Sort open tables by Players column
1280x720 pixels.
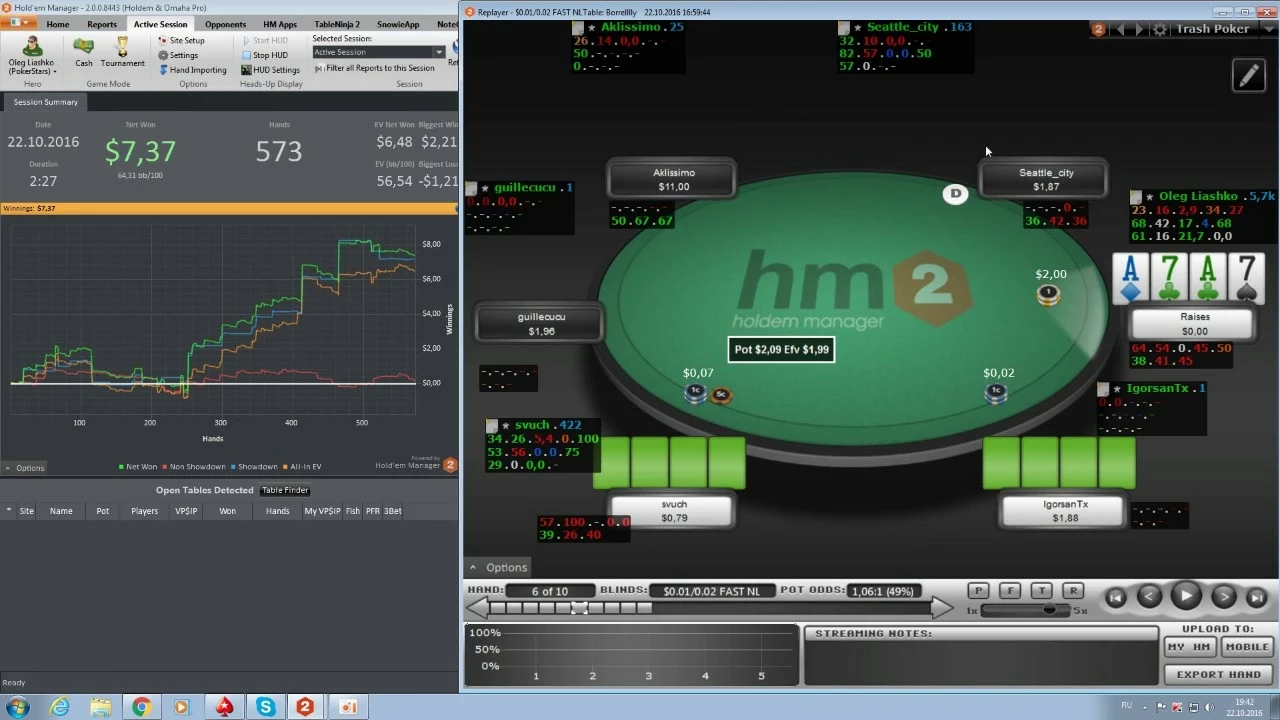(144, 511)
